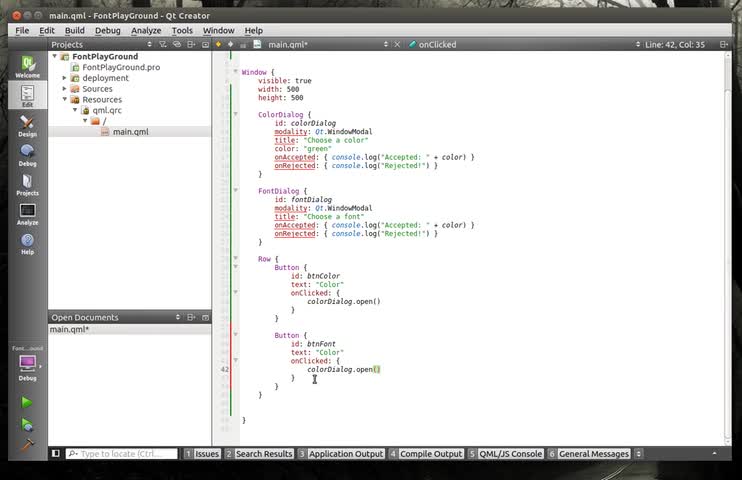The image size is (742, 480).
Task: Open the Analyze mode icon
Action: tap(27, 213)
